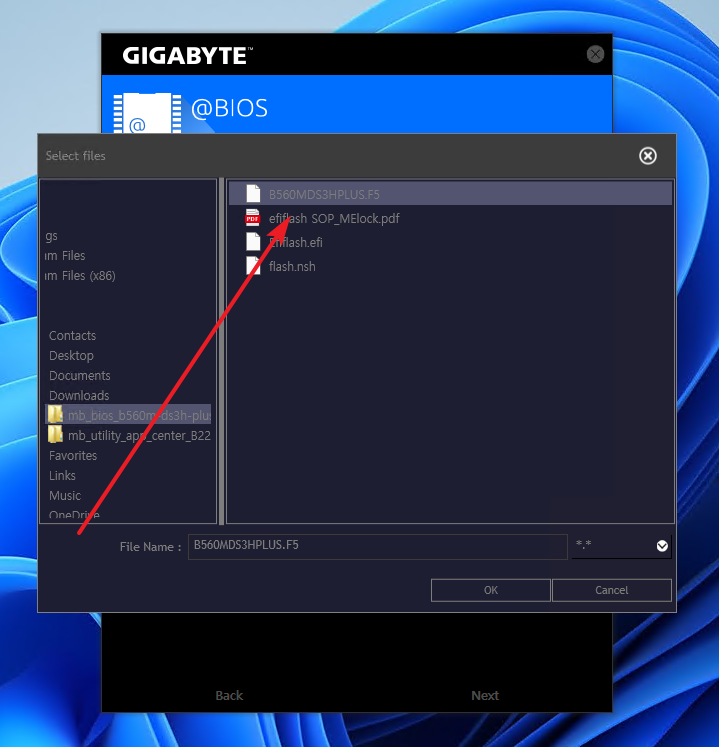Select the flash.nsh file name
This screenshot has width=719, height=747.
click(x=292, y=266)
